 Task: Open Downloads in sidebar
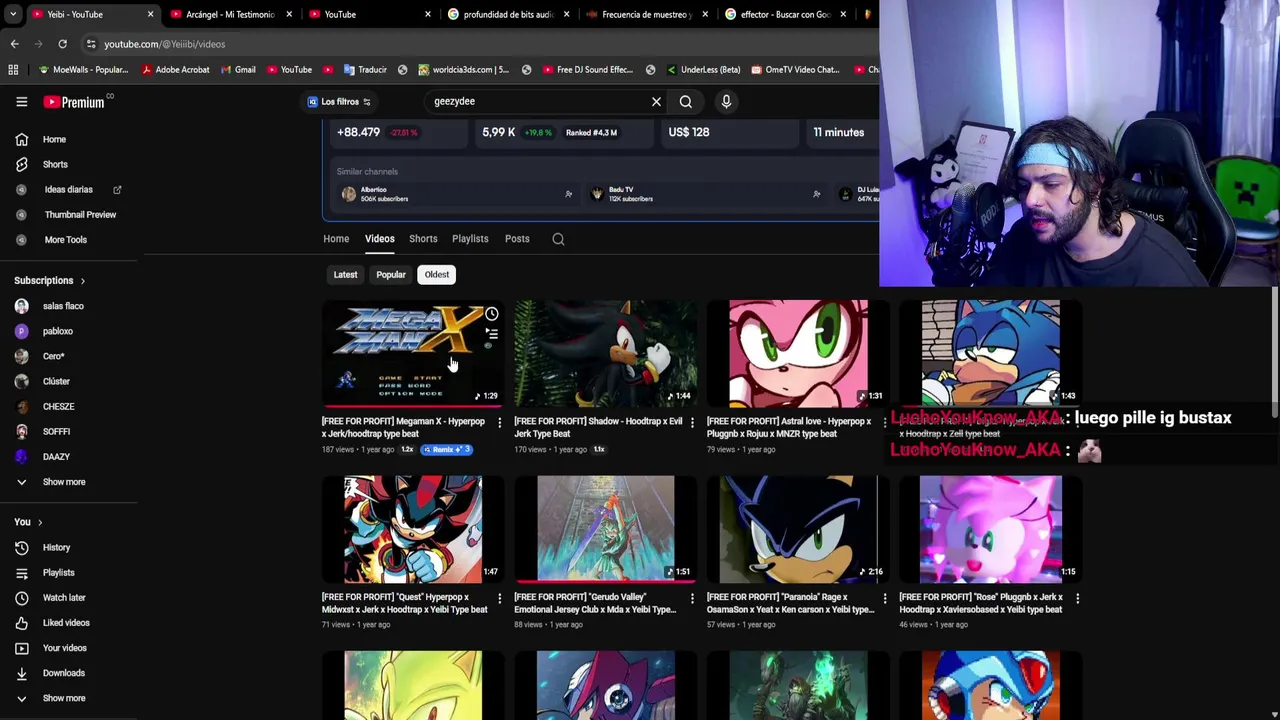pyautogui.click(x=63, y=673)
